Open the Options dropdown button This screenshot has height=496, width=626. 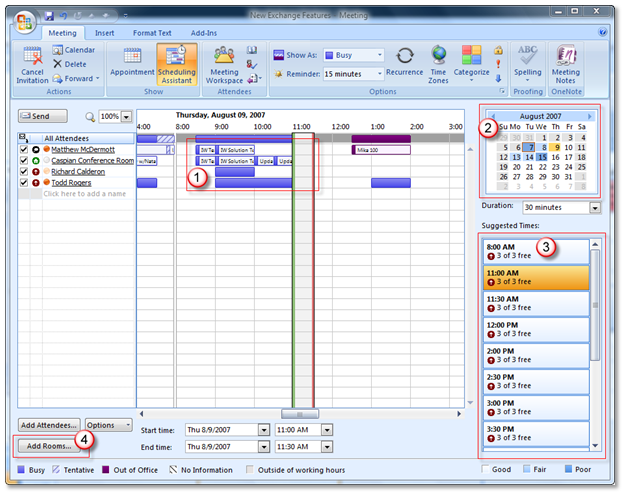(109, 425)
